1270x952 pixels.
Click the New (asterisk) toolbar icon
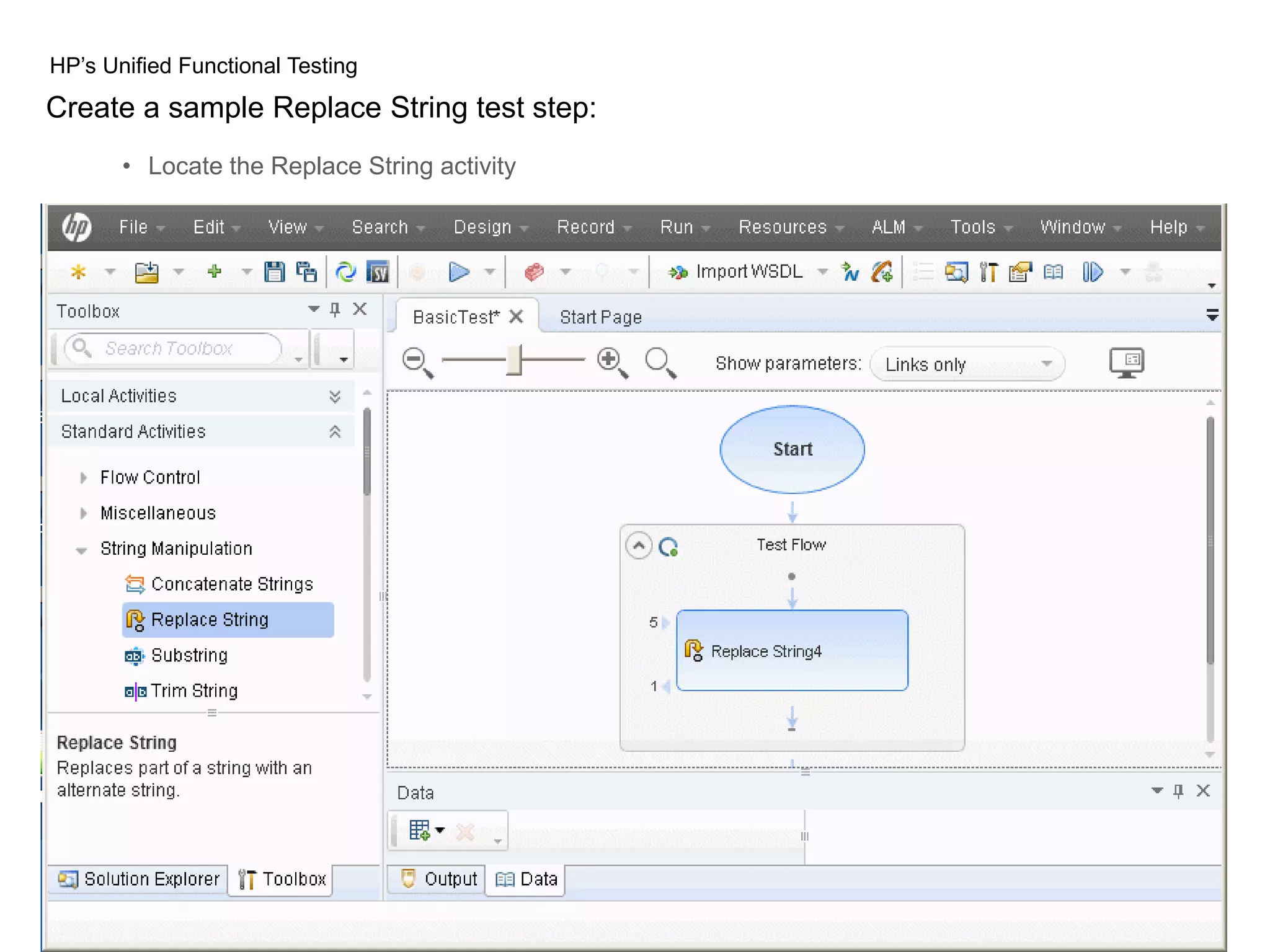[x=79, y=272]
